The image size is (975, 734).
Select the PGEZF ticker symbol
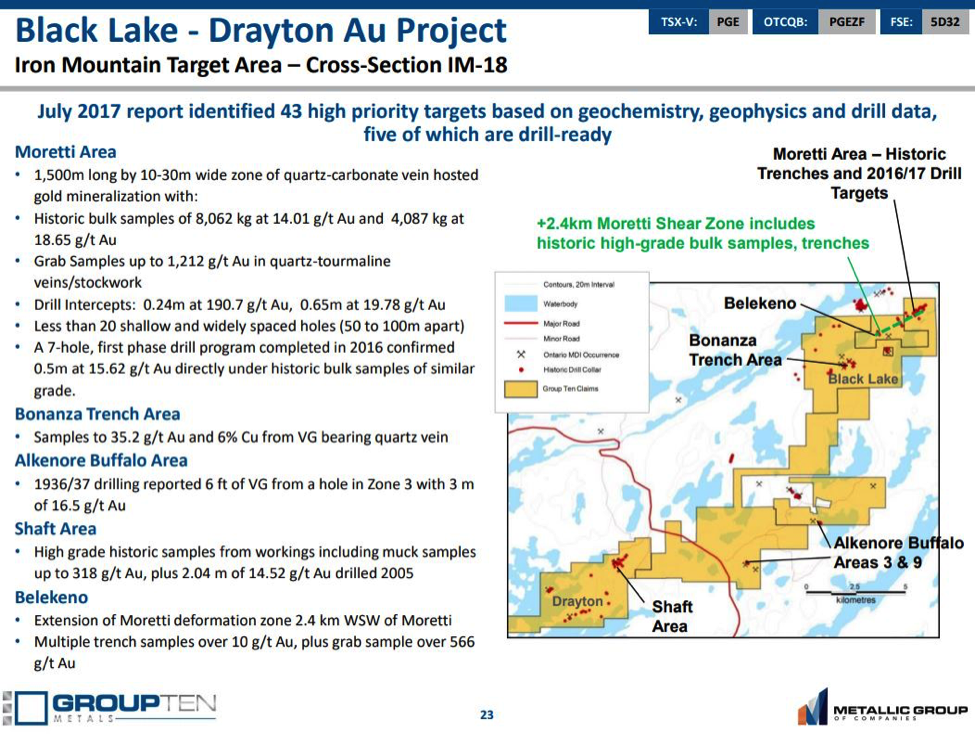click(846, 22)
